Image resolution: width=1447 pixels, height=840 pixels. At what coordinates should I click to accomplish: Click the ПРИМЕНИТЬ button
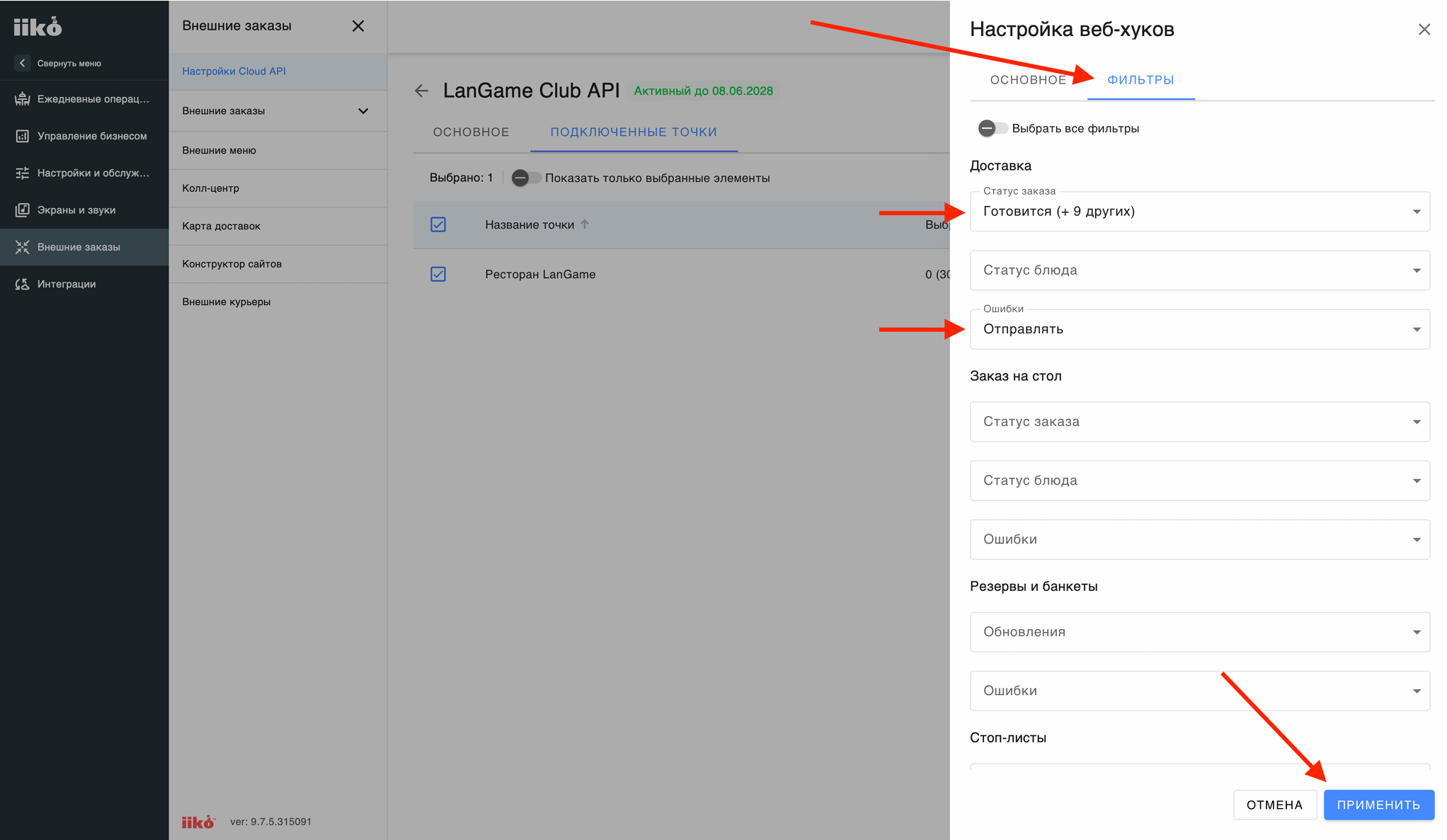[x=1378, y=805]
